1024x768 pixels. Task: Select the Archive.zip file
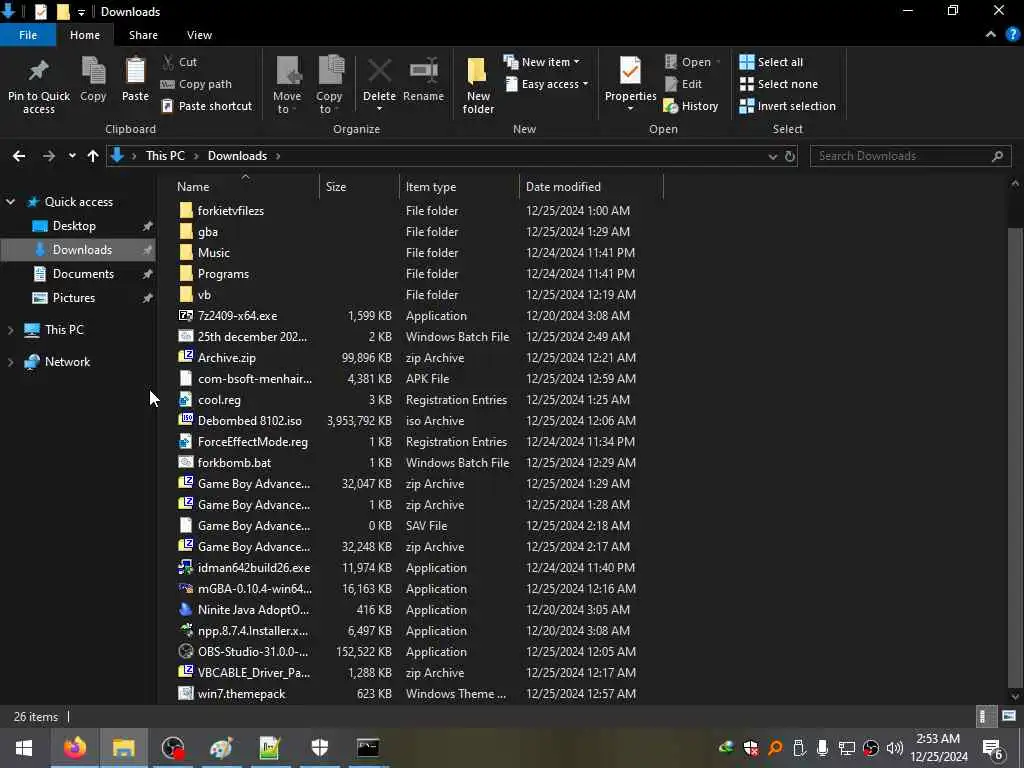(x=227, y=358)
